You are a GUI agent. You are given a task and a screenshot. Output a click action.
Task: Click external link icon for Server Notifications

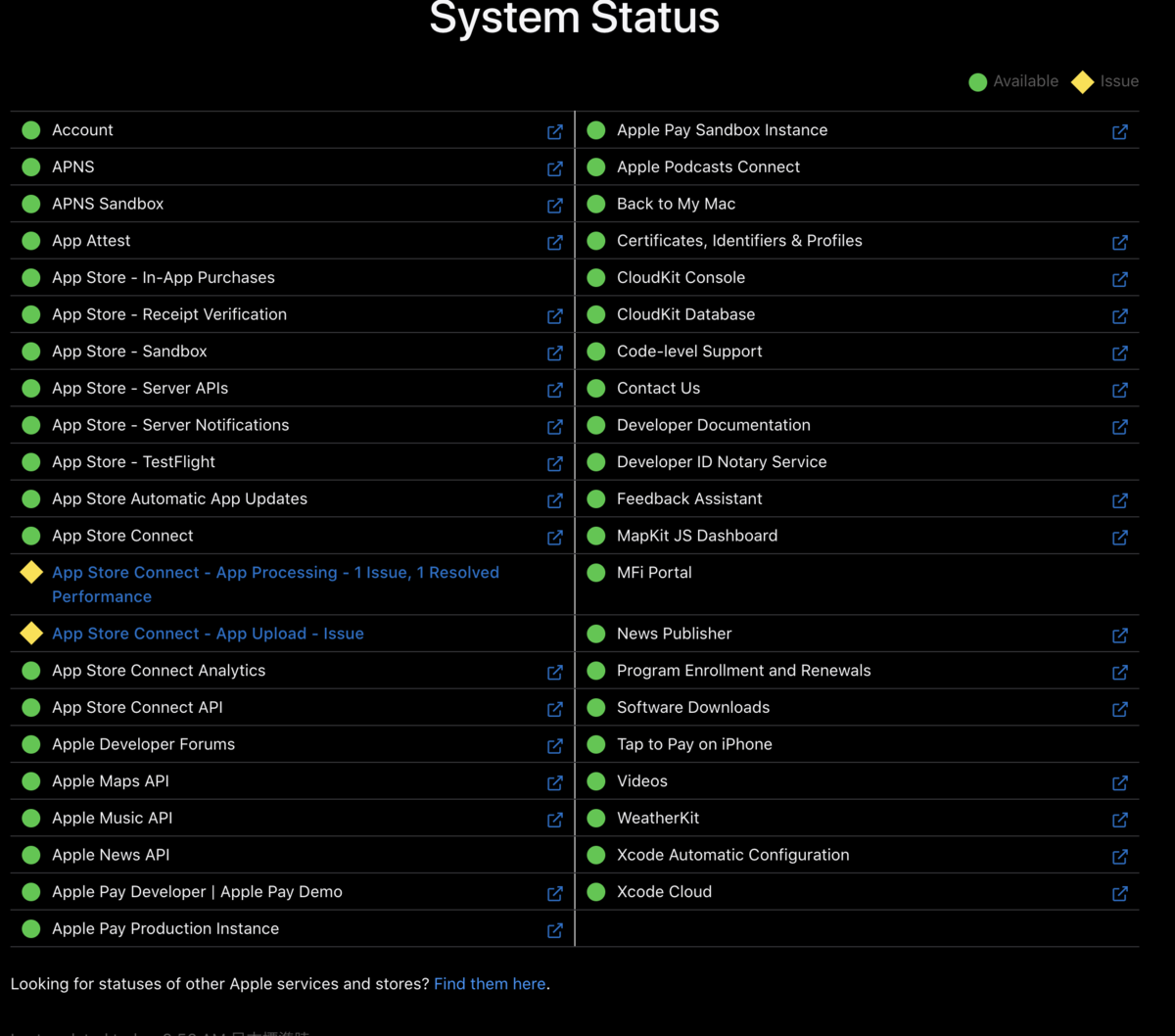click(x=555, y=426)
